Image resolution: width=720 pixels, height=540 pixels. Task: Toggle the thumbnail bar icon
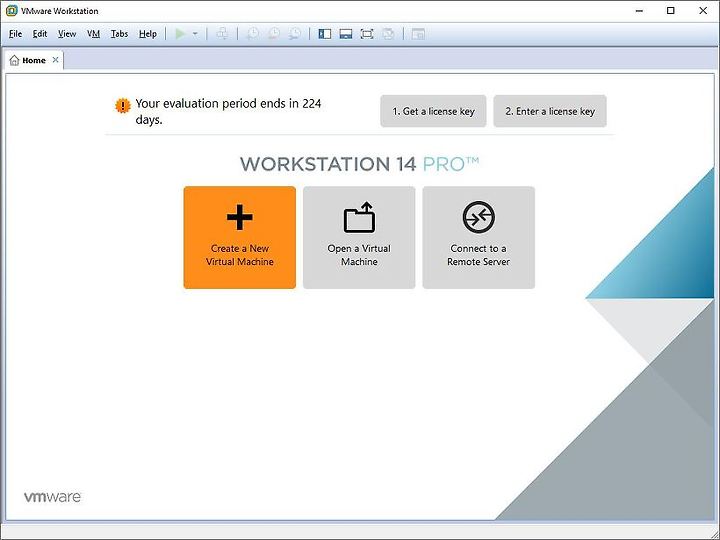pos(346,34)
